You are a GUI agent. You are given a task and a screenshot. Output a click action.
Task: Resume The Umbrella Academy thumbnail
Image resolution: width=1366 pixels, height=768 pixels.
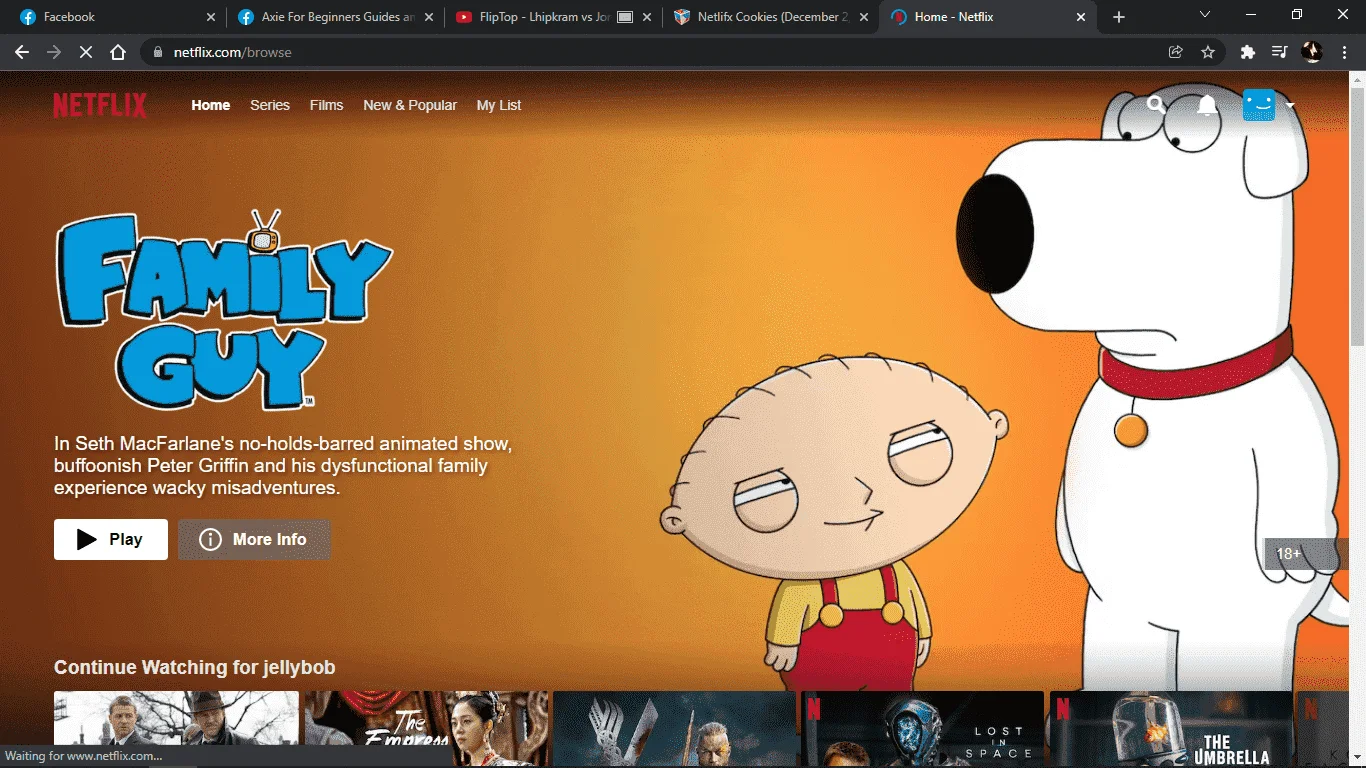pos(1171,729)
